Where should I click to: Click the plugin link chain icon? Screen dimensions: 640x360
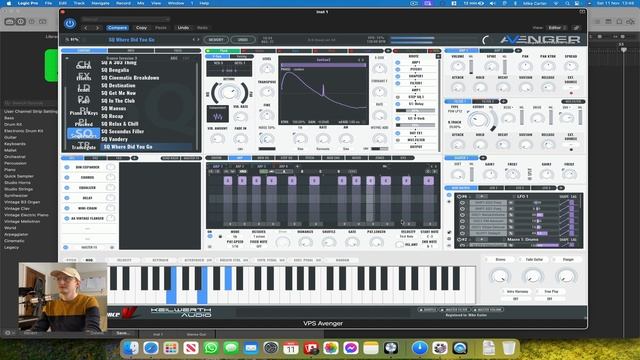576,28
